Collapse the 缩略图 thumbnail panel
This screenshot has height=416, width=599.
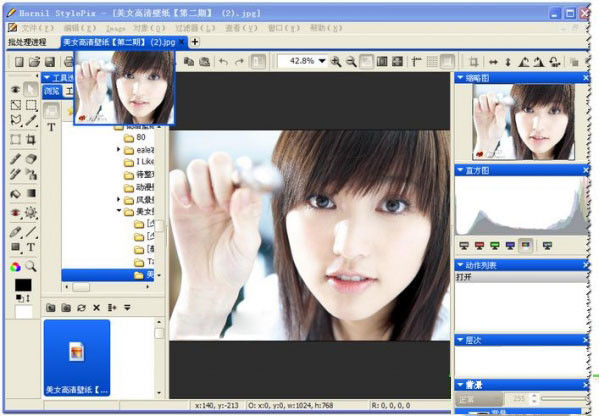460,78
